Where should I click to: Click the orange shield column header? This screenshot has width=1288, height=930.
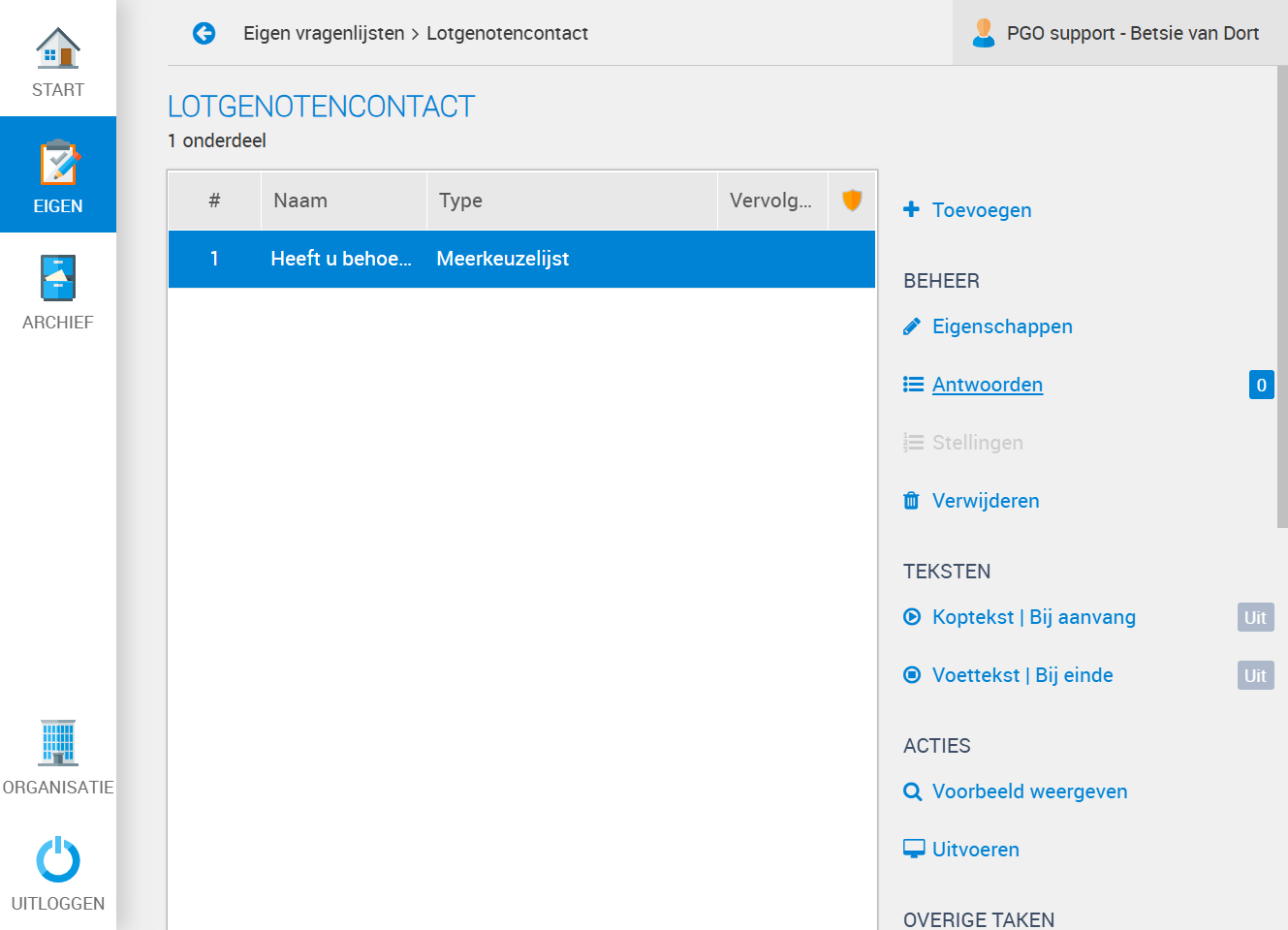tap(852, 200)
